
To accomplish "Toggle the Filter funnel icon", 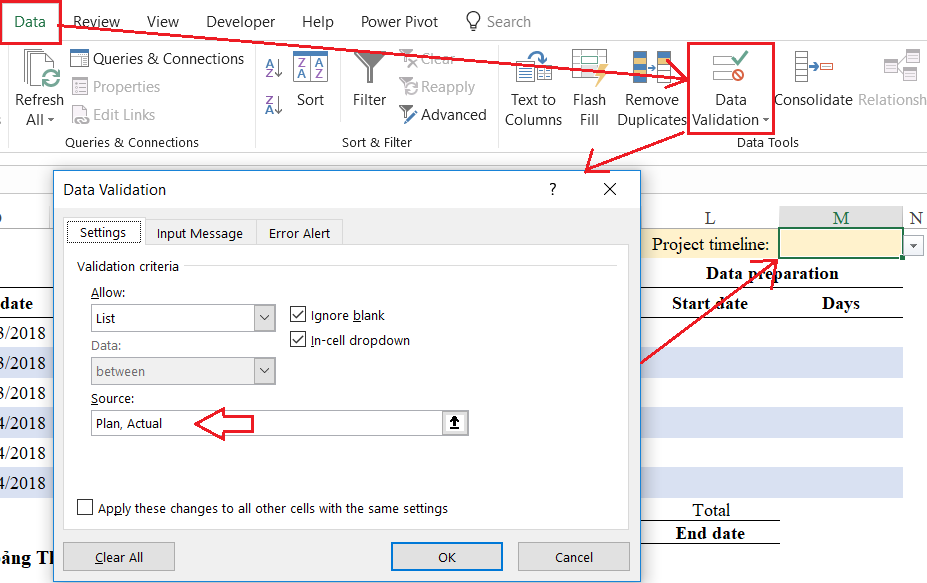I will pyautogui.click(x=369, y=66).
